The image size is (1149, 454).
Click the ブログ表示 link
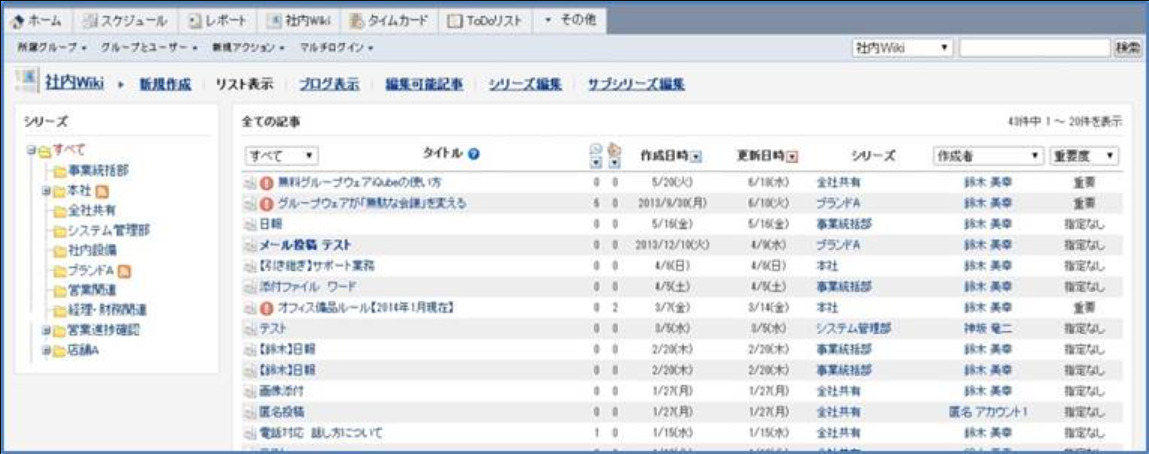coord(329,84)
